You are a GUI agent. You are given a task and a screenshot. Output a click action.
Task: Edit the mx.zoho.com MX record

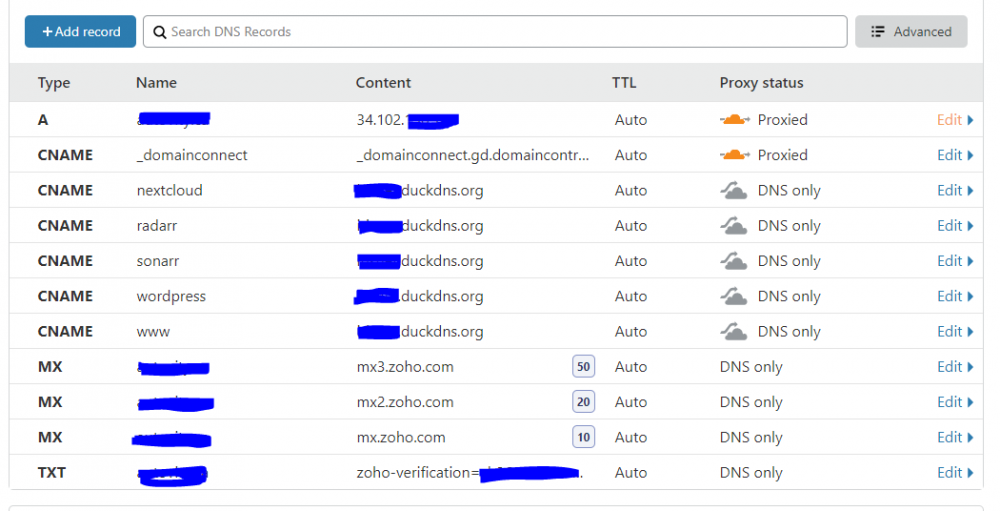pos(955,438)
